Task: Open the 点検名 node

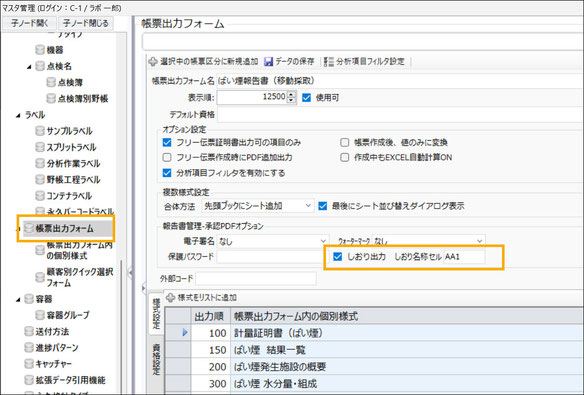Action: click(59, 66)
